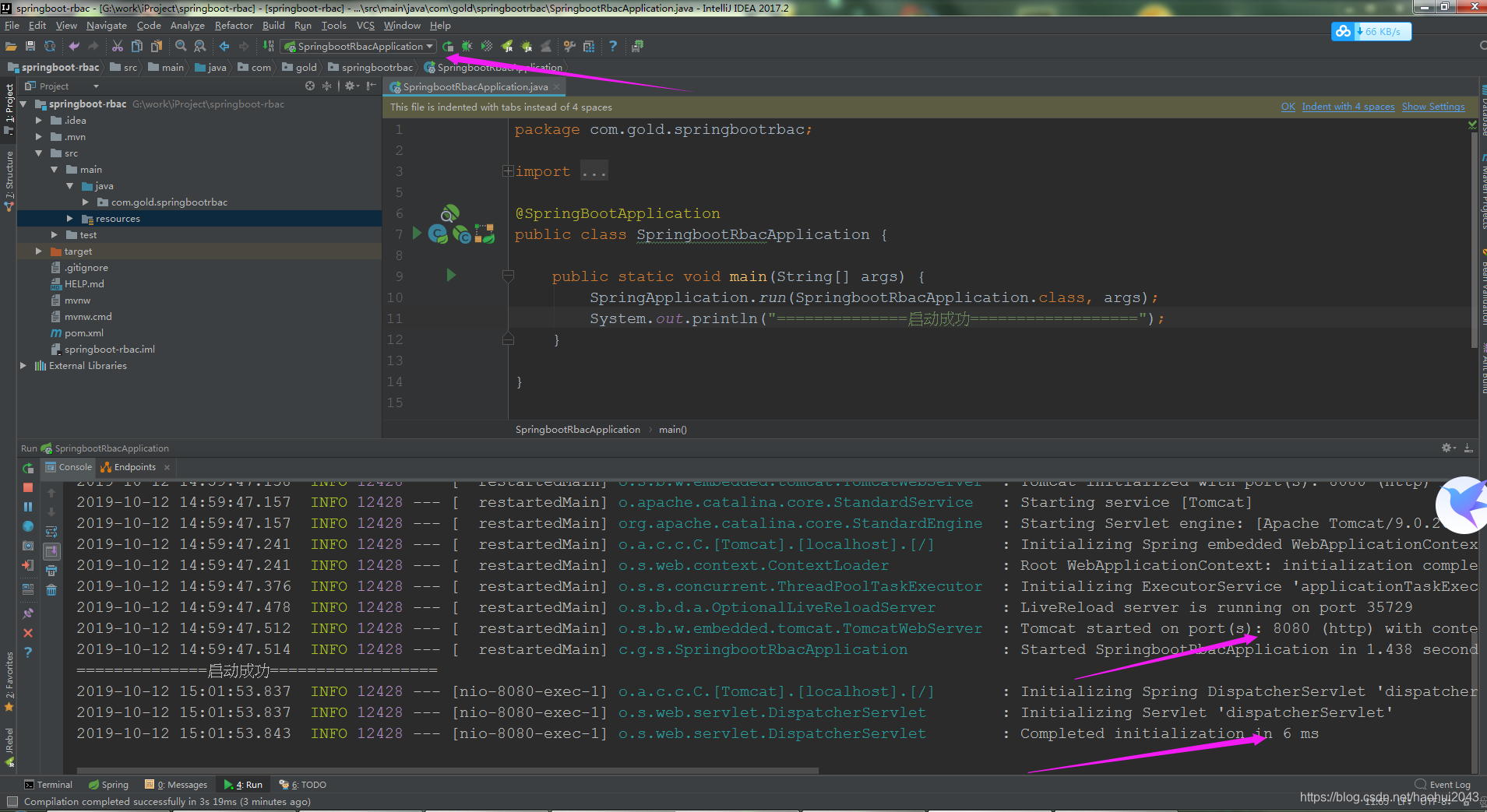Close SpringbootRbacApplication.java editor tab

click(557, 87)
